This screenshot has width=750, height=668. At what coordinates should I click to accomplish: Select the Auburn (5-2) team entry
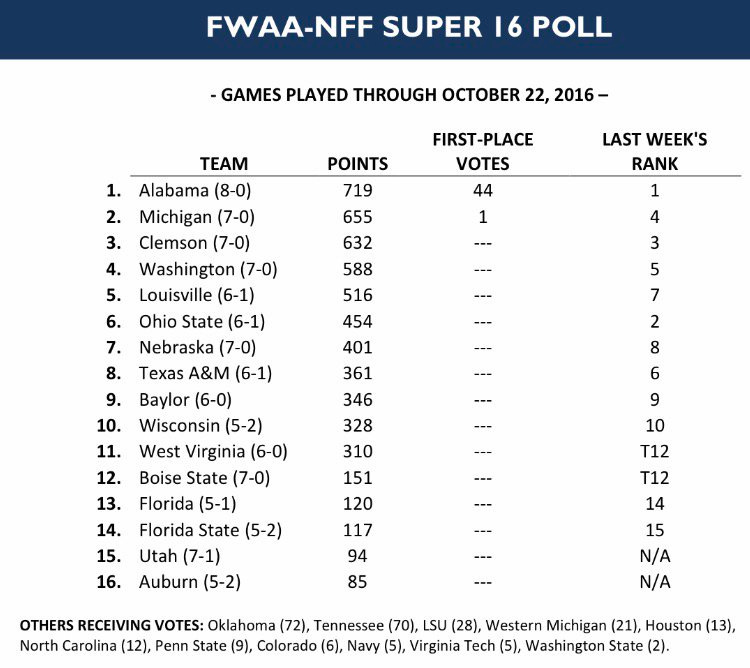pos(190,582)
